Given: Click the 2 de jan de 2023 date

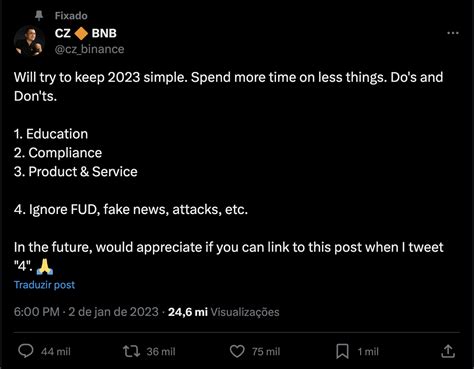Looking at the screenshot, I should [x=113, y=312].
